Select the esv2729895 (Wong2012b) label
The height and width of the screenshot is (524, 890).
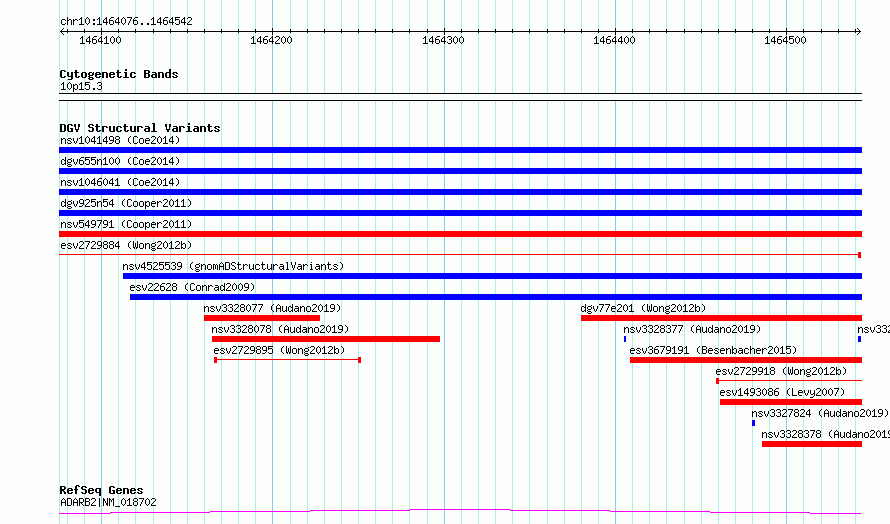(x=279, y=350)
